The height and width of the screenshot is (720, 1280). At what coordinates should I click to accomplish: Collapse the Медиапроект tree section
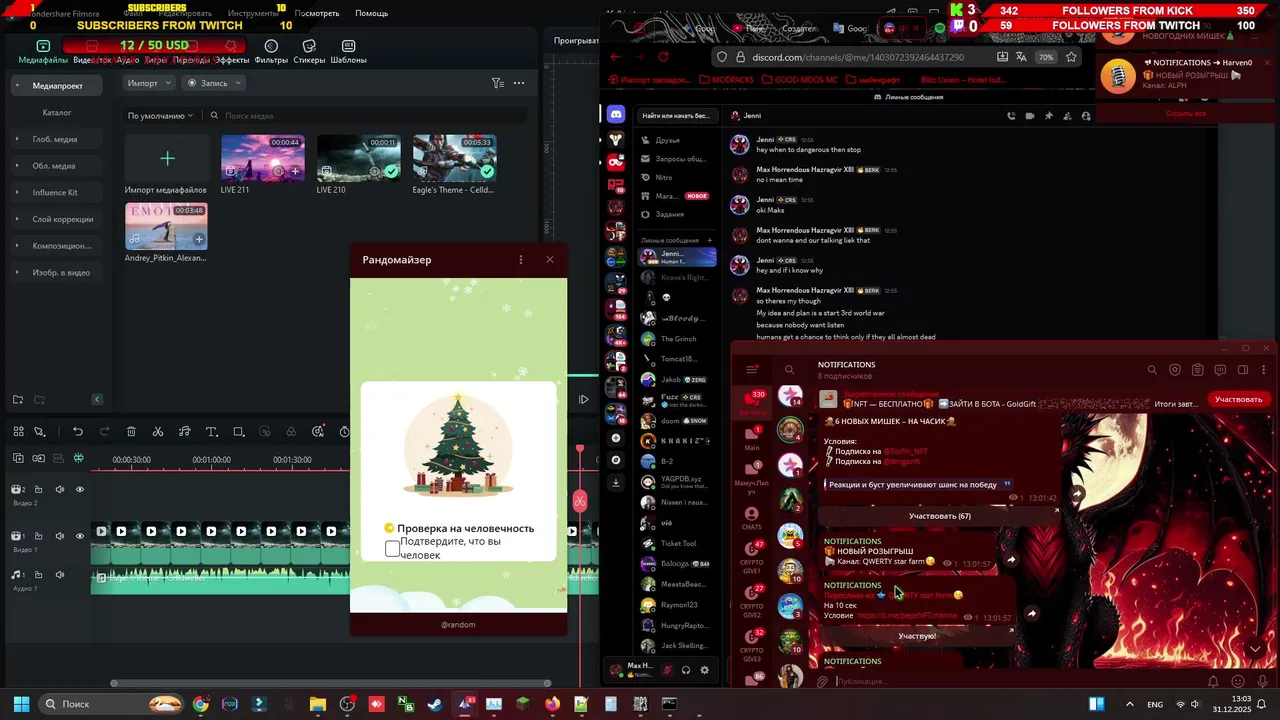tap(17, 86)
